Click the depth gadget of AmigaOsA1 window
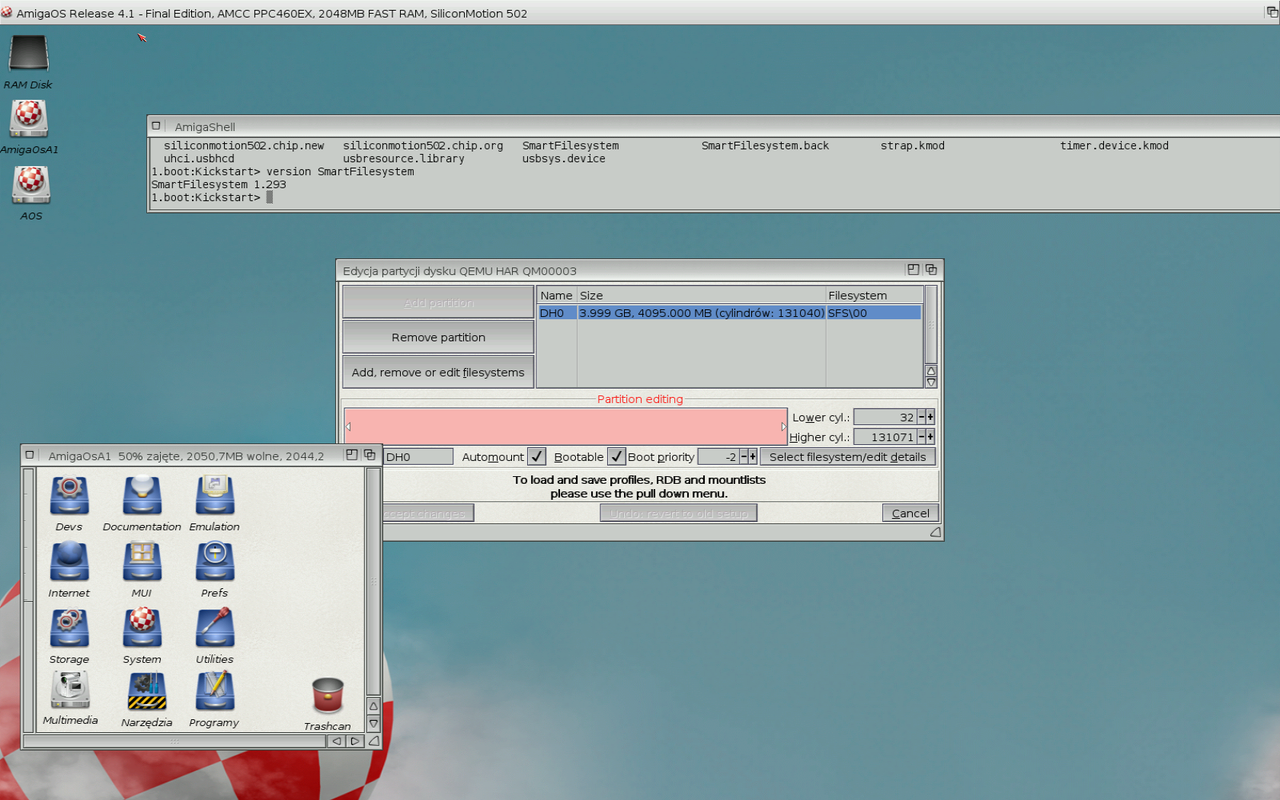1280x800 pixels. (x=370, y=455)
